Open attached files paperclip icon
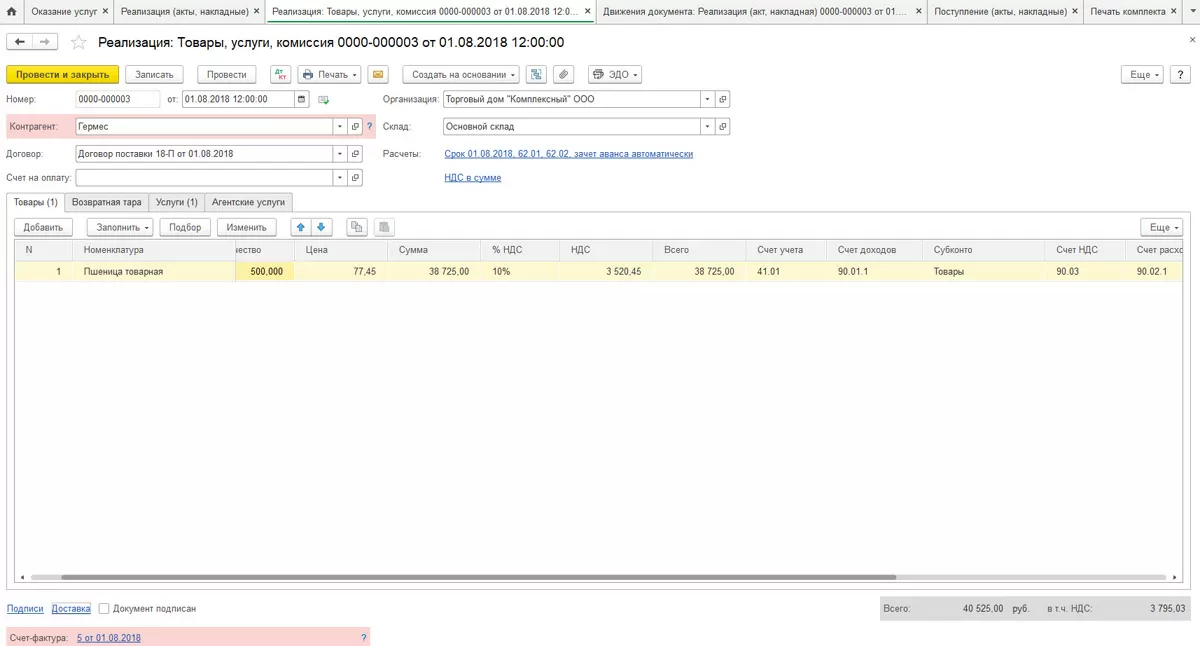 [x=564, y=75]
